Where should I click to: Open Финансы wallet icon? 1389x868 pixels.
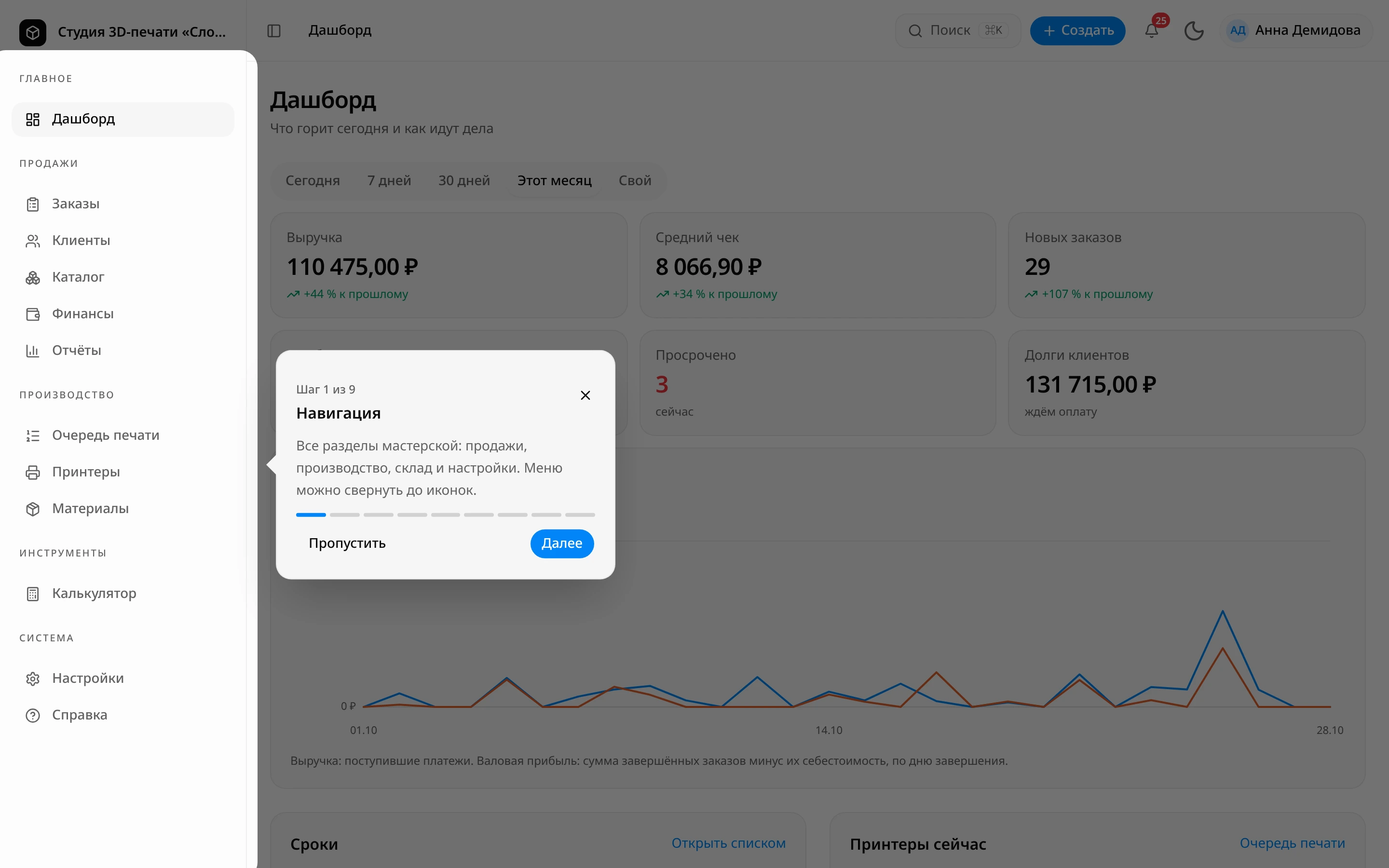pos(33,314)
